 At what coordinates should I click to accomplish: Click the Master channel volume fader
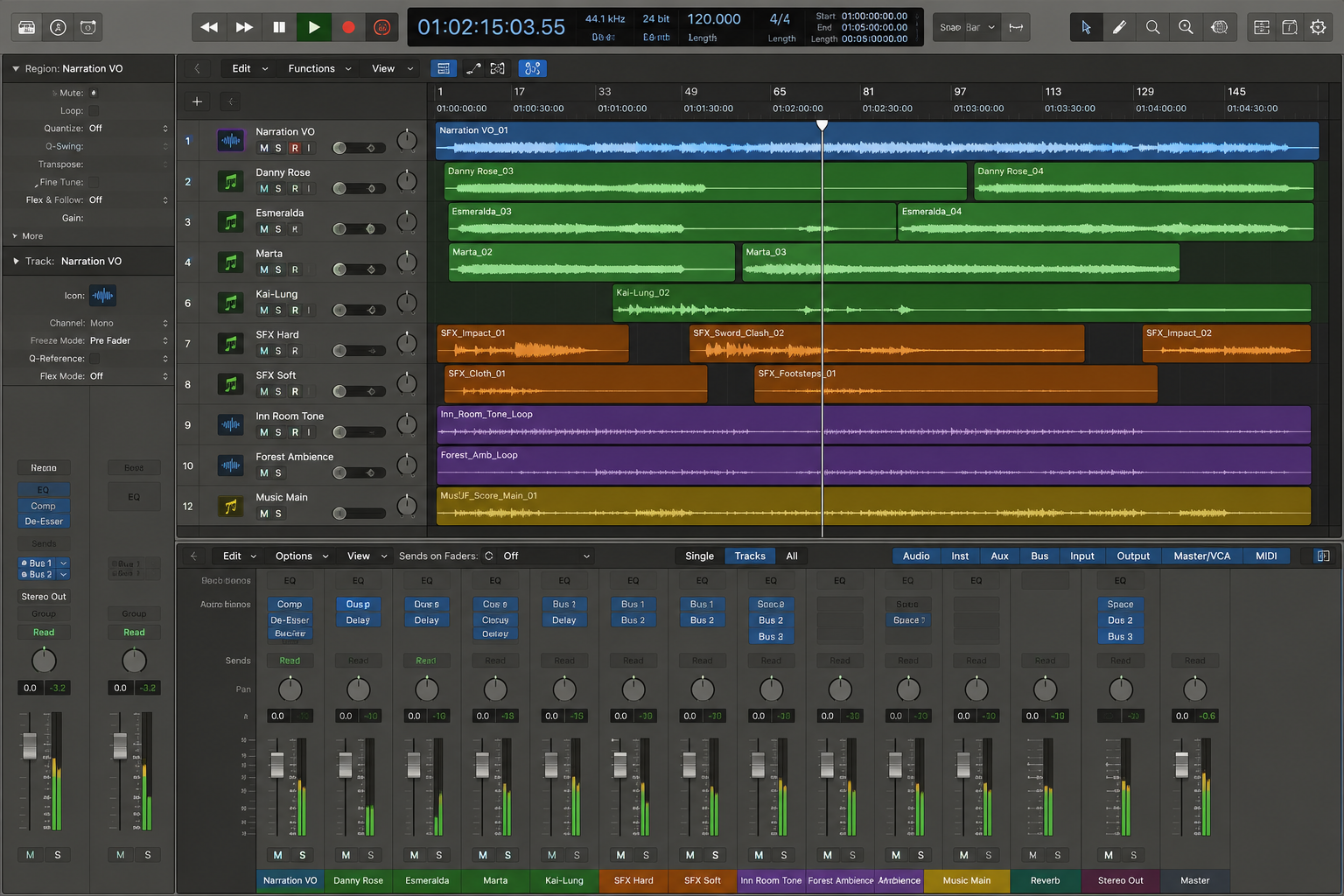[x=1181, y=765]
